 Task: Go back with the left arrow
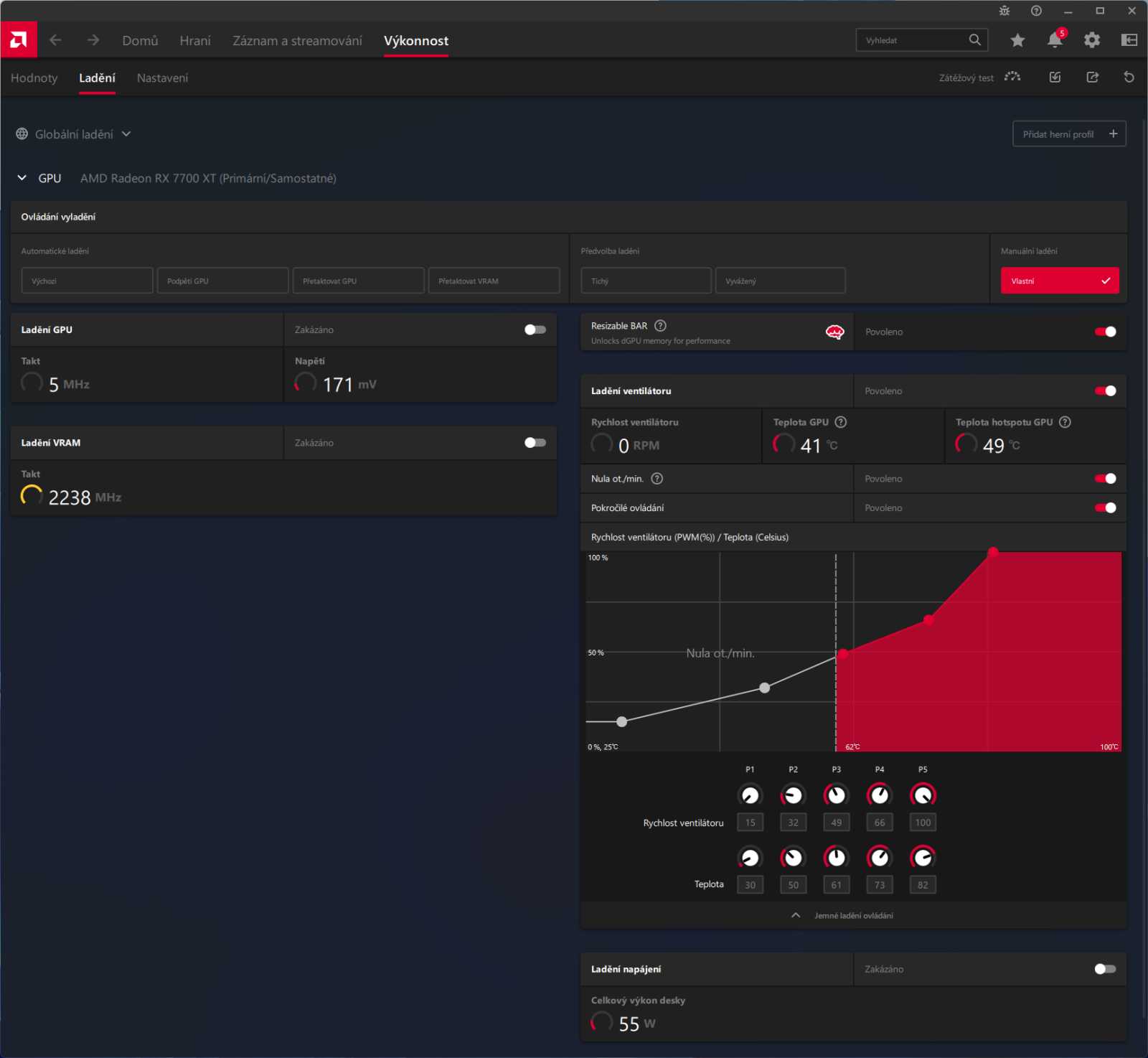tap(55, 40)
